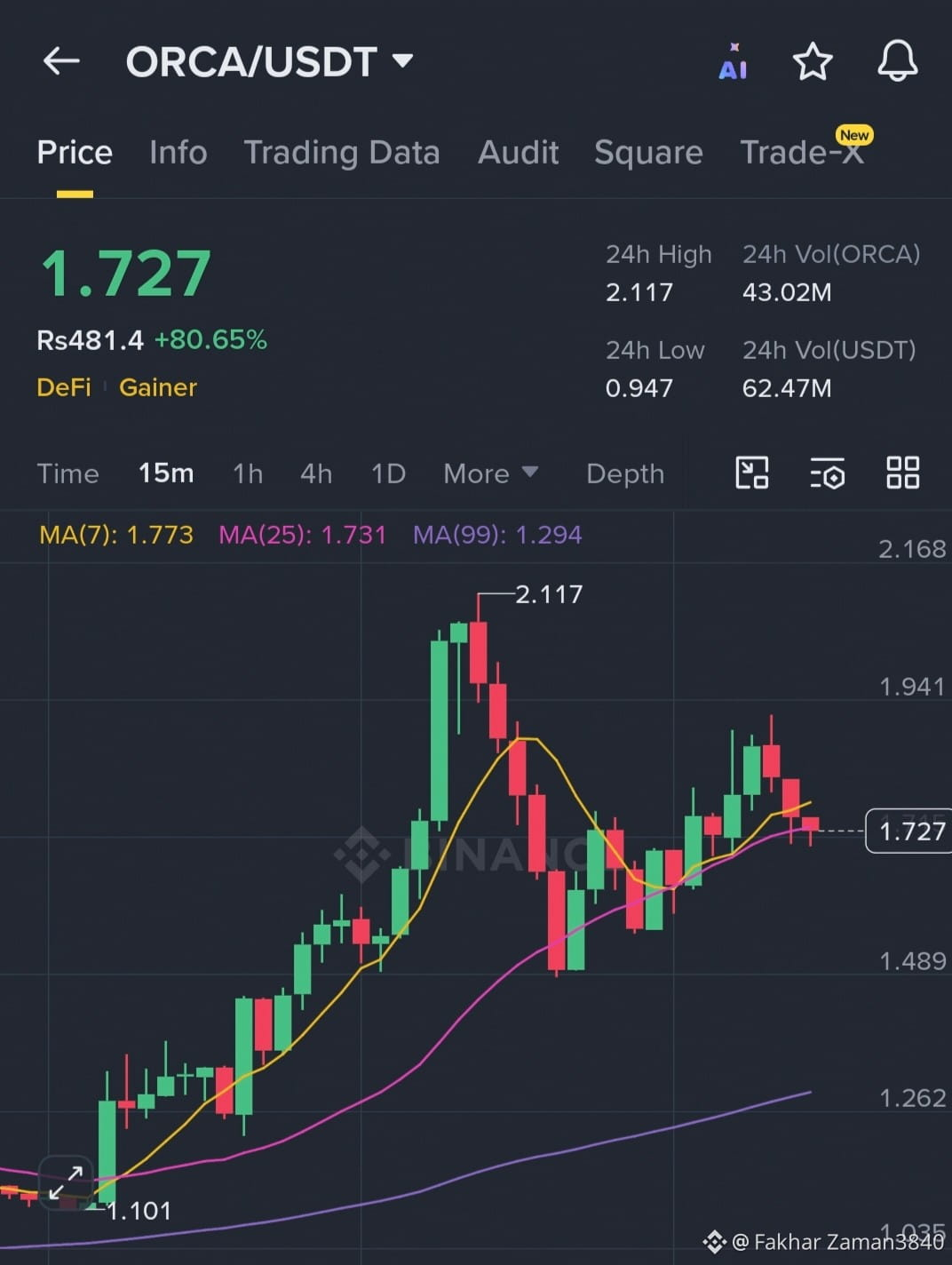
Task: Switch chart to 1D interval
Action: pos(388,473)
